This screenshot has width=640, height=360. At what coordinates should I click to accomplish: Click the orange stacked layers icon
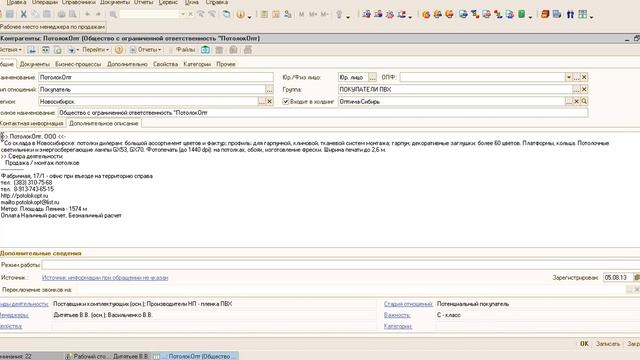(545, 14)
